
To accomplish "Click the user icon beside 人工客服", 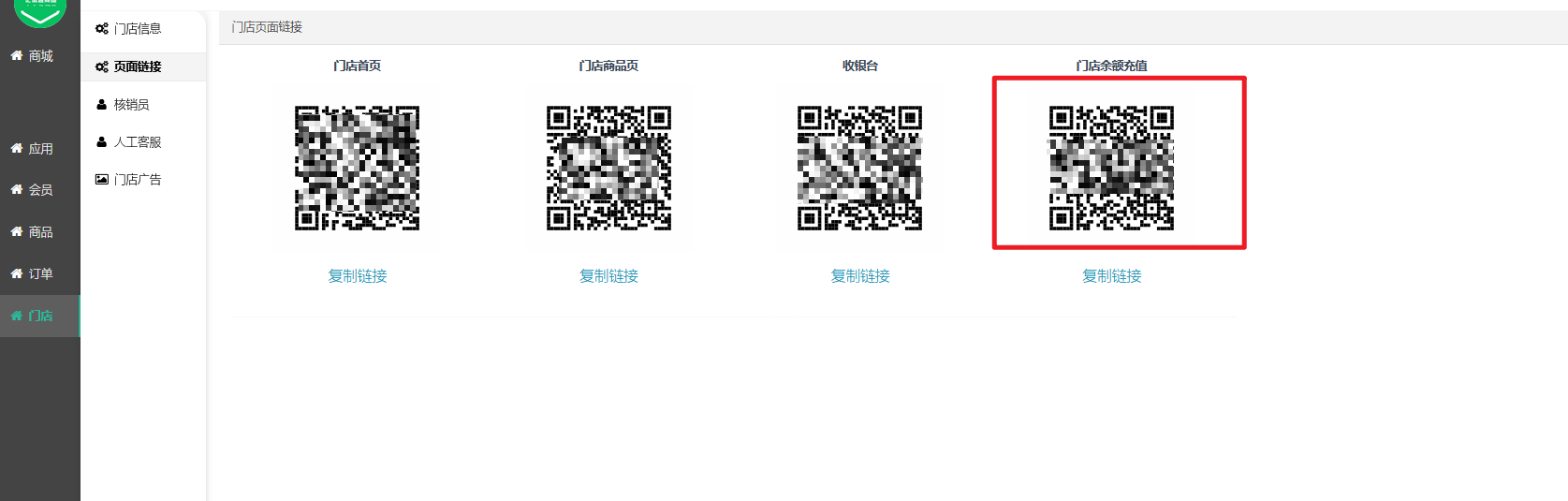I will click(x=102, y=141).
